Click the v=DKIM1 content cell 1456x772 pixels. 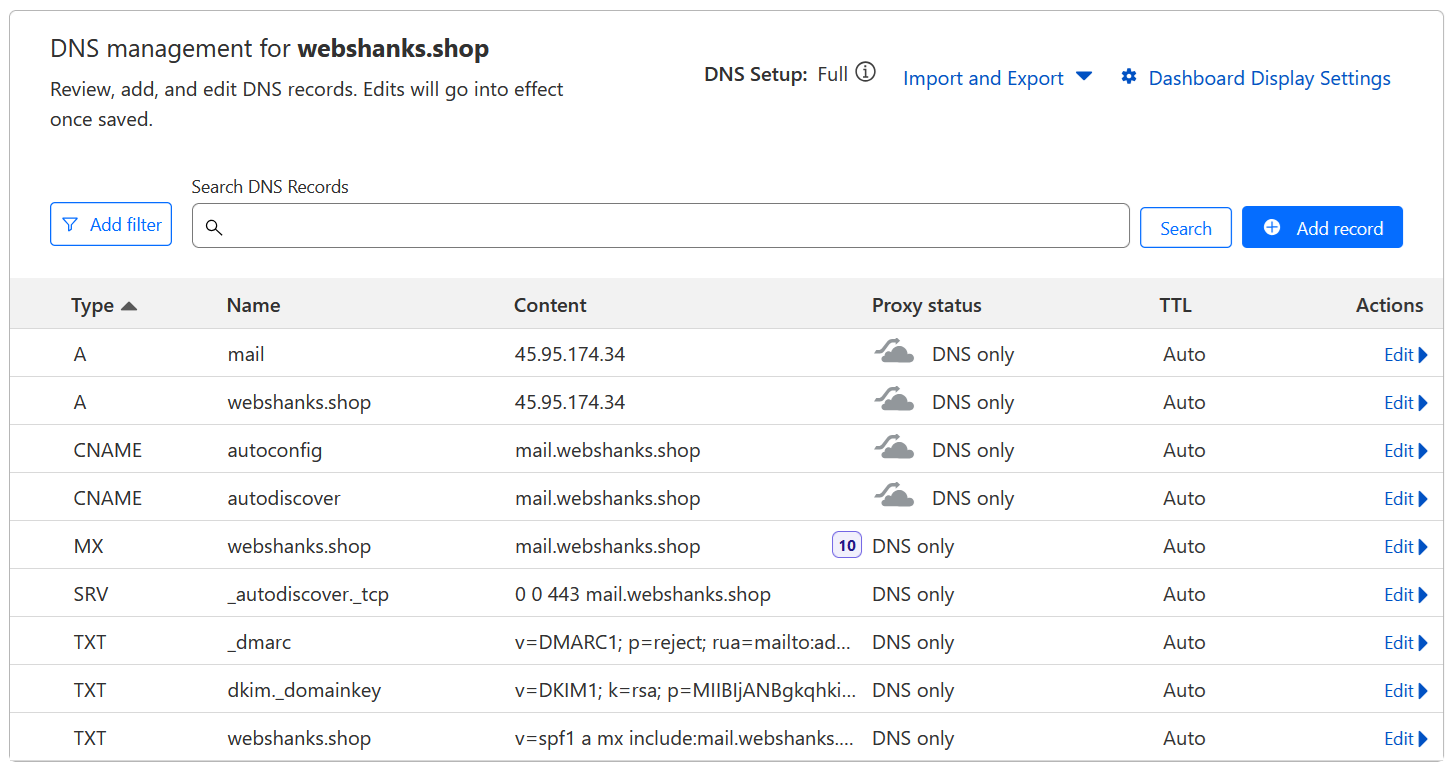[x=685, y=690]
